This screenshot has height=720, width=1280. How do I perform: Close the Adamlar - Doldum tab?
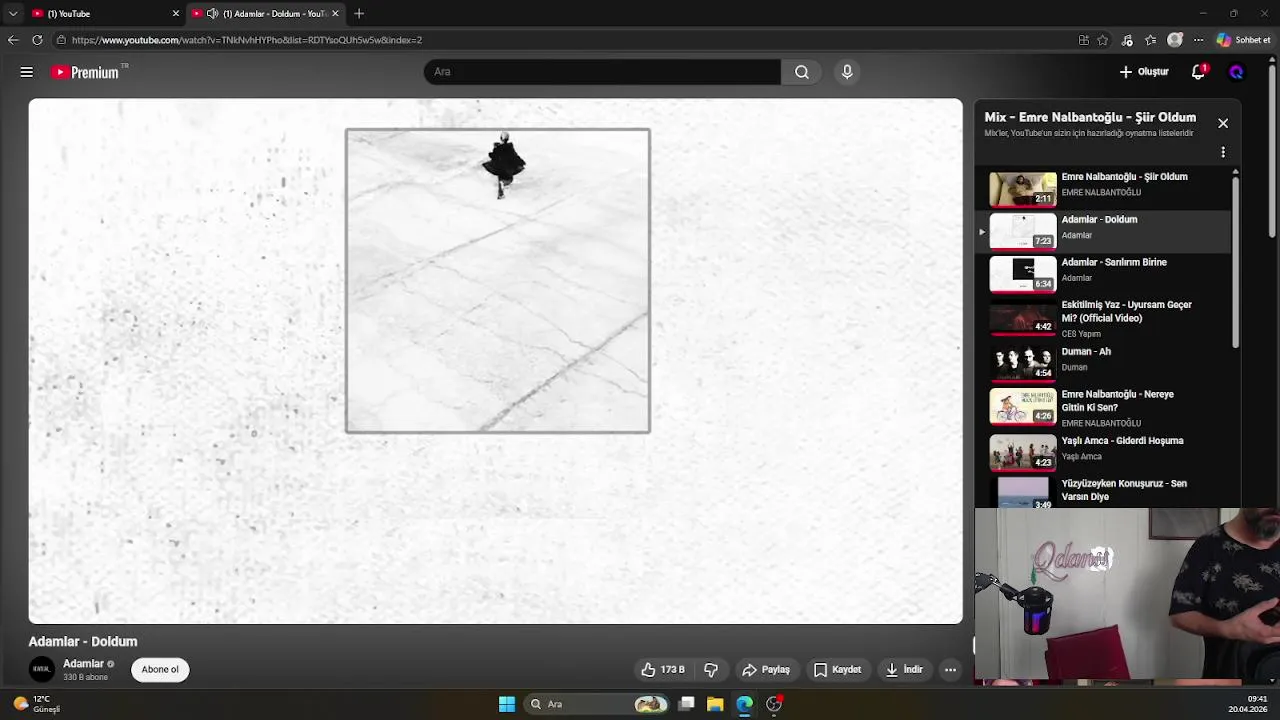pyautogui.click(x=335, y=13)
